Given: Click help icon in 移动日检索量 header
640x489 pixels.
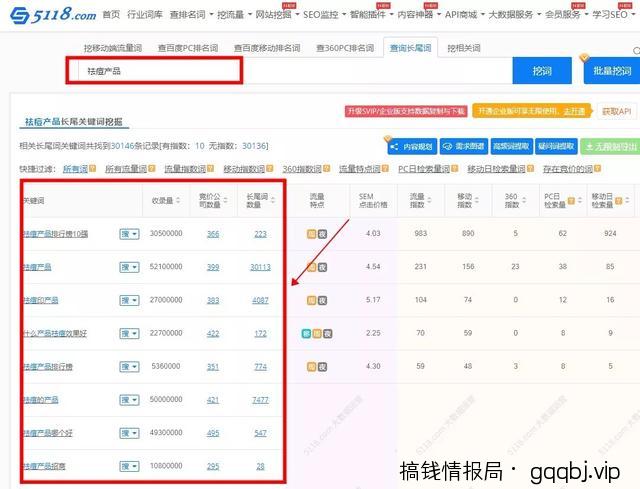Looking at the screenshot, I should tap(619, 200).
